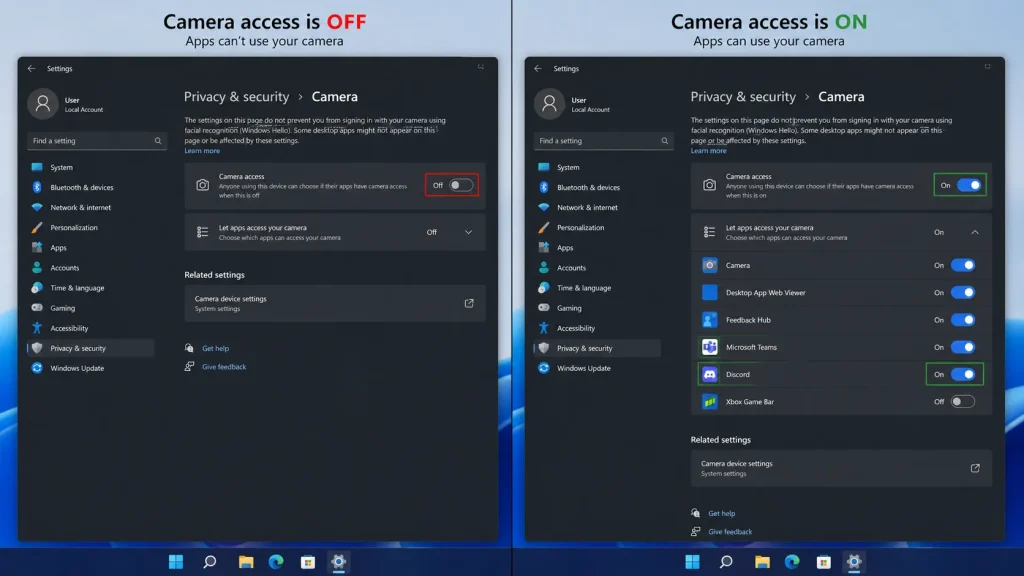Click the Discord app icon
Screen dimensions: 1024x576
click(709, 374)
